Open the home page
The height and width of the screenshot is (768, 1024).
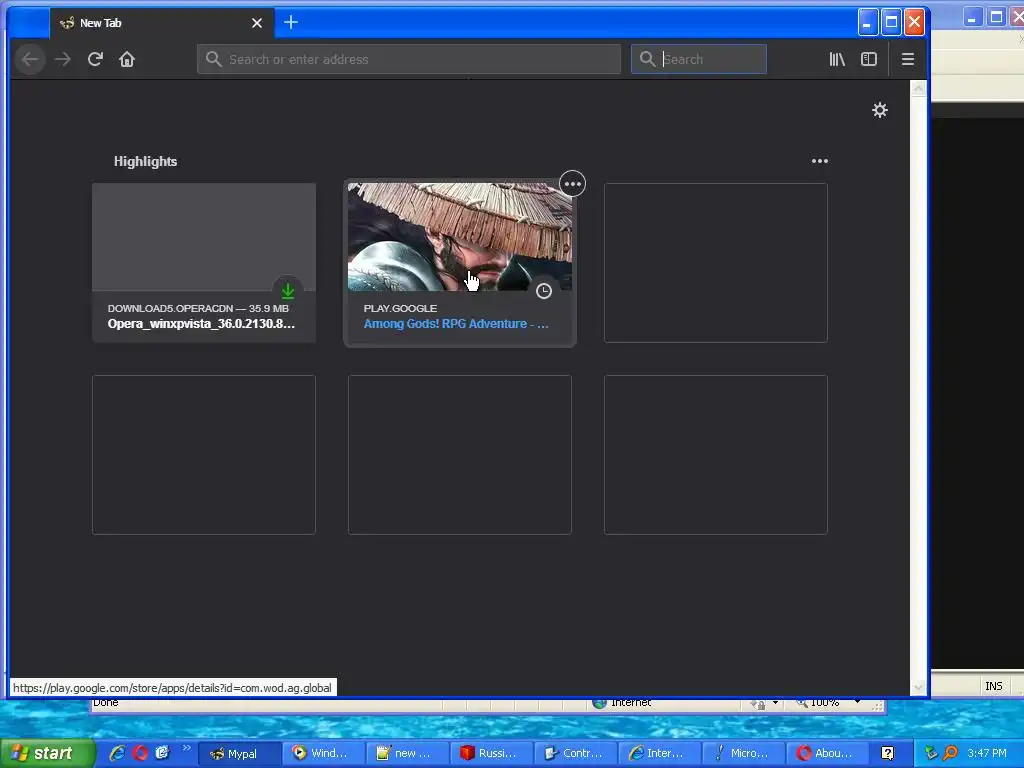coord(127,59)
